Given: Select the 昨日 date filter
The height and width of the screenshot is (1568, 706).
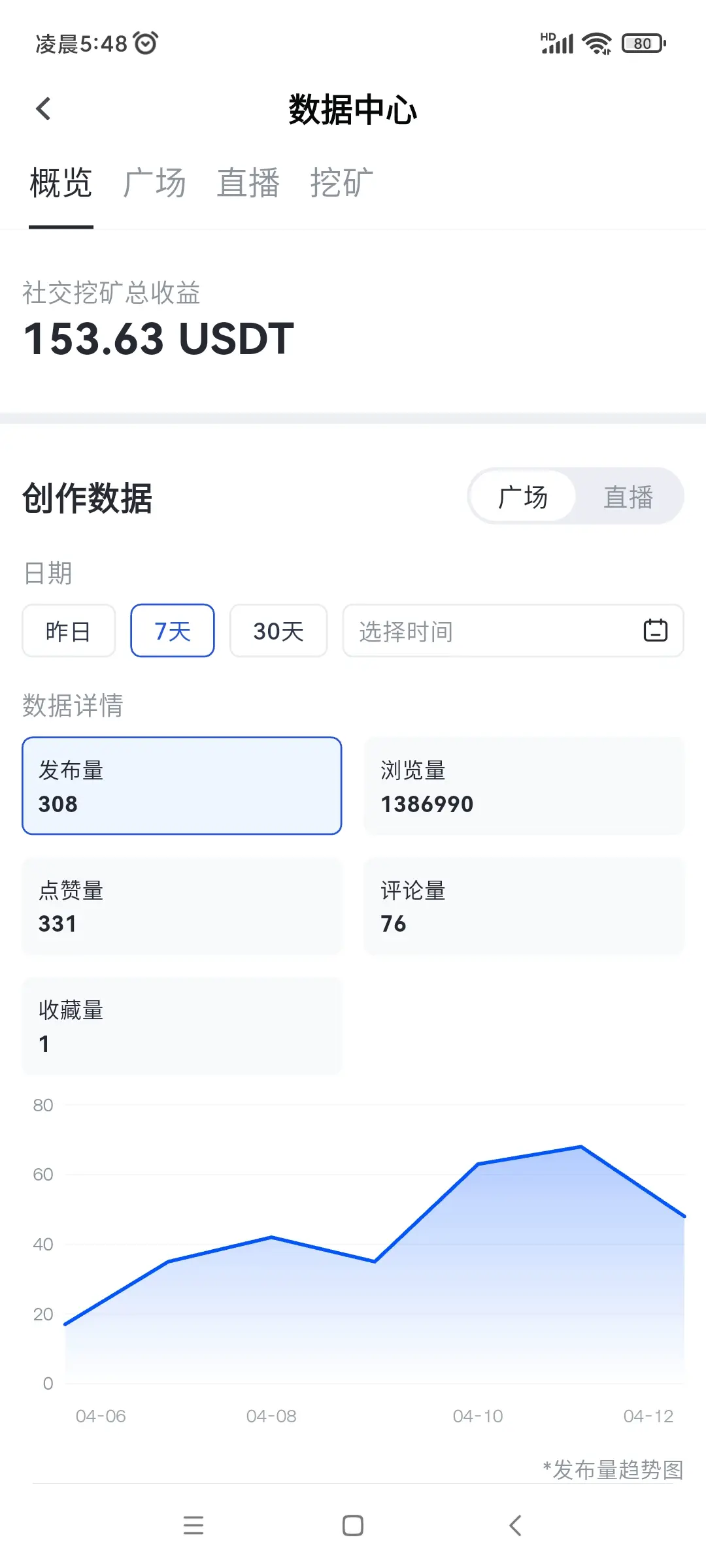Looking at the screenshot, I should pos(69,630).
